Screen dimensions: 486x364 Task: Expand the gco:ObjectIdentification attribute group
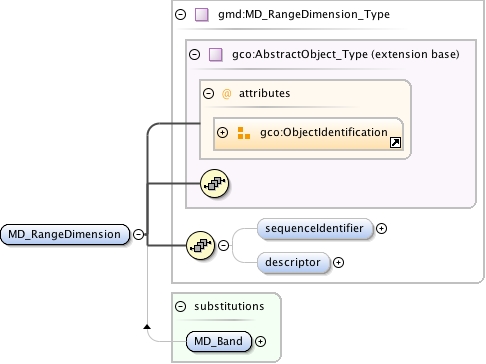(222, 133)
